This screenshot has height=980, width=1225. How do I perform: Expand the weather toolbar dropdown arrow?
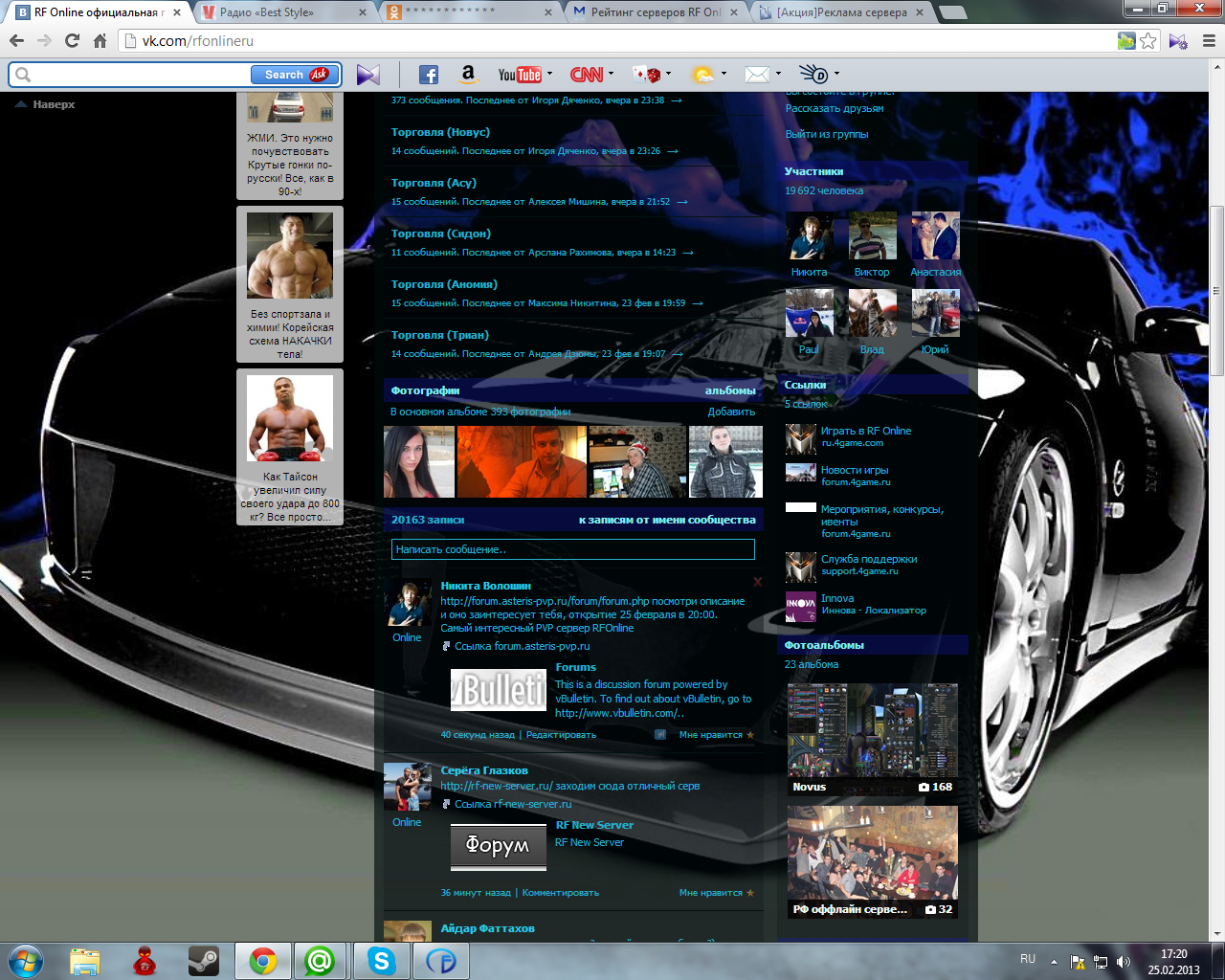click(724, 74)
